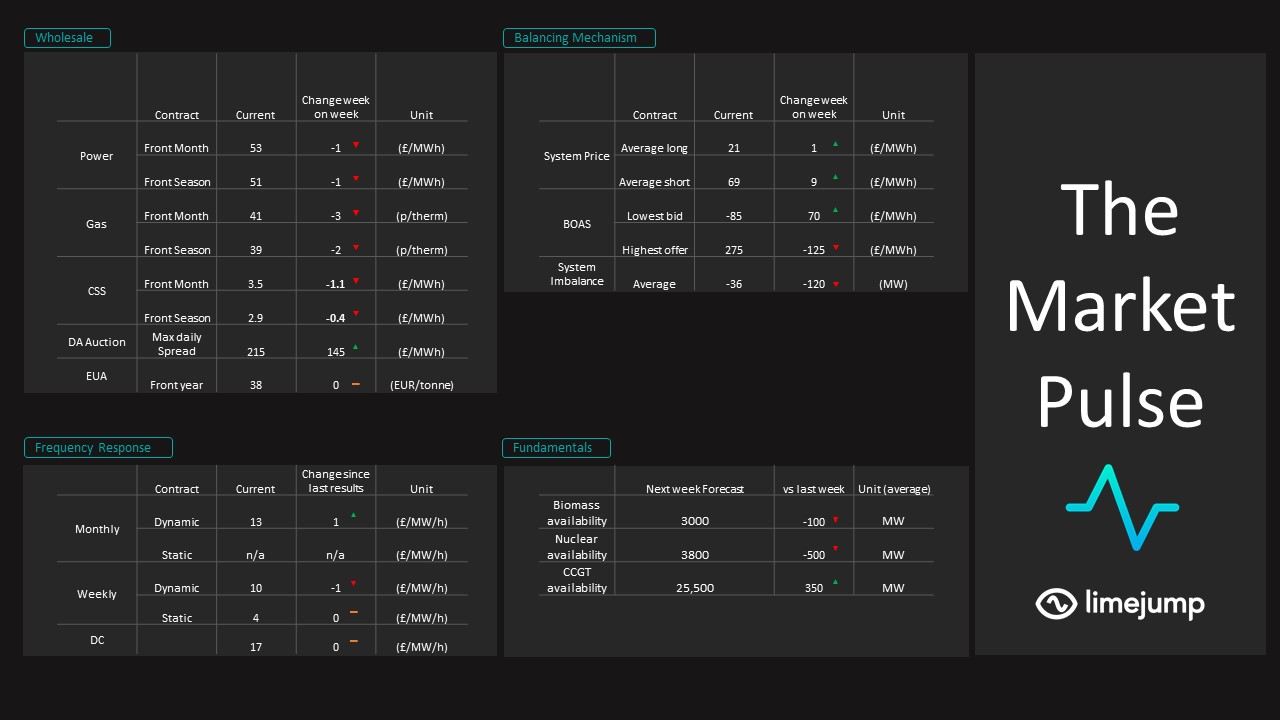The height and width of the screenshot is (720, 1280).
Task: Select the Monthly row label
Action: (x=97, y=529)
